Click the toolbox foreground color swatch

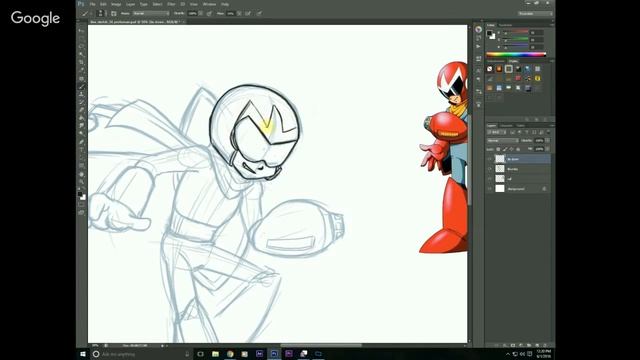(80, 195)
